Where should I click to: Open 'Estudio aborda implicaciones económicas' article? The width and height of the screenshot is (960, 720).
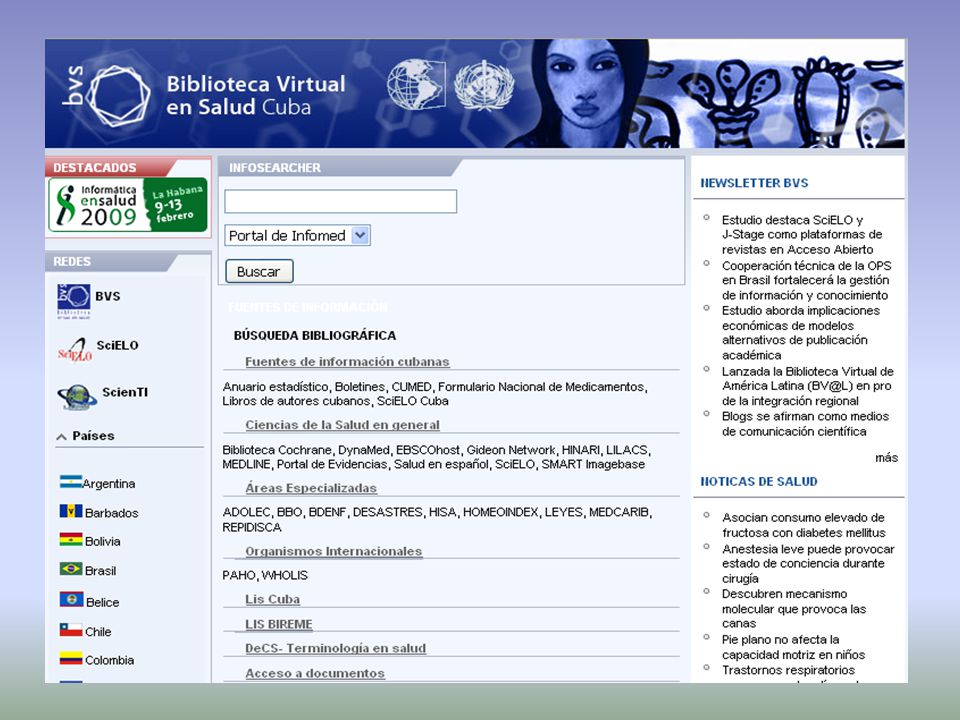click(x=801, y=333)
